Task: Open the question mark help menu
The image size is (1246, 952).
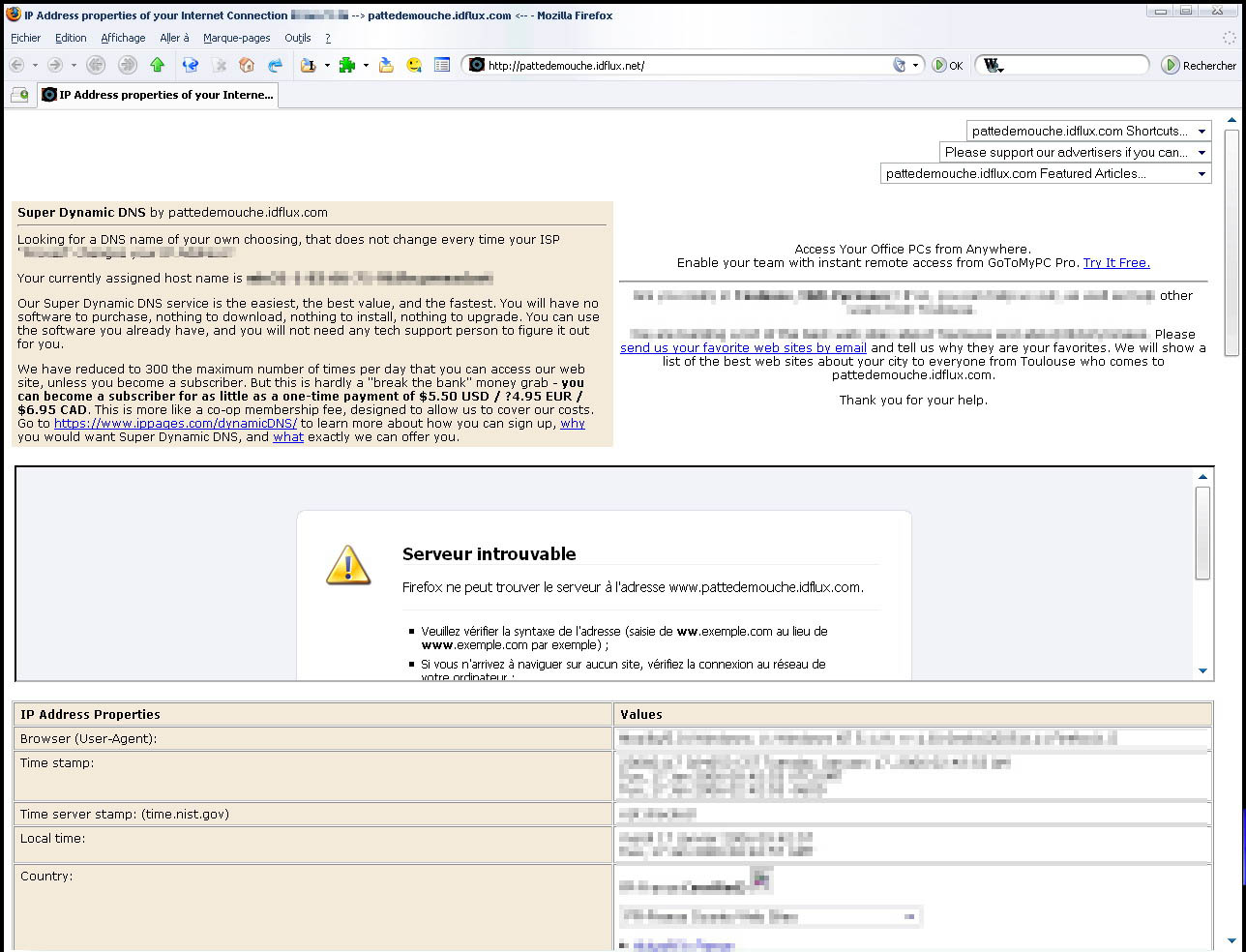Action: (328, 38)
